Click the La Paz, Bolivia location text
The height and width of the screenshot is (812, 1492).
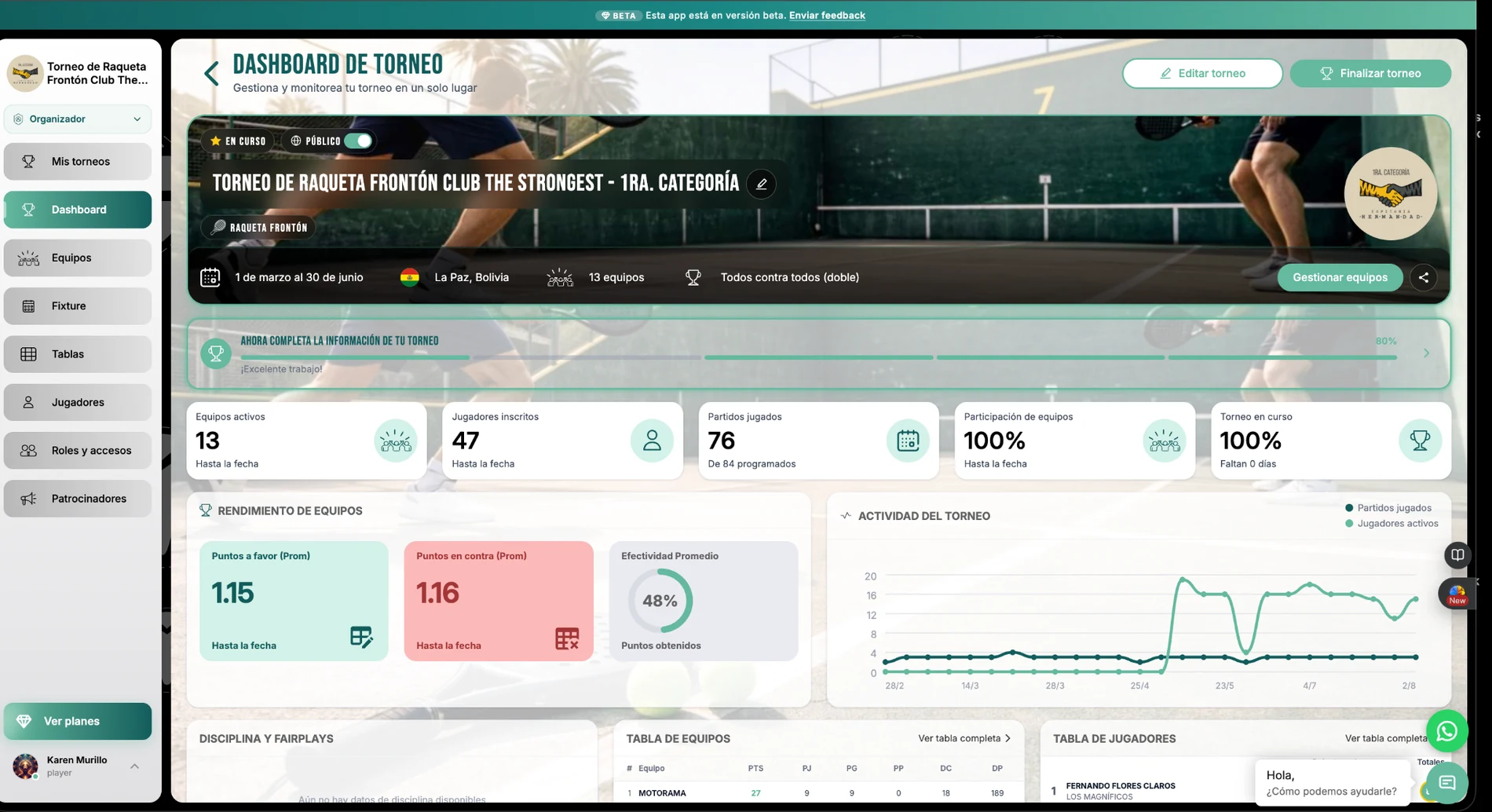(471, 277)
